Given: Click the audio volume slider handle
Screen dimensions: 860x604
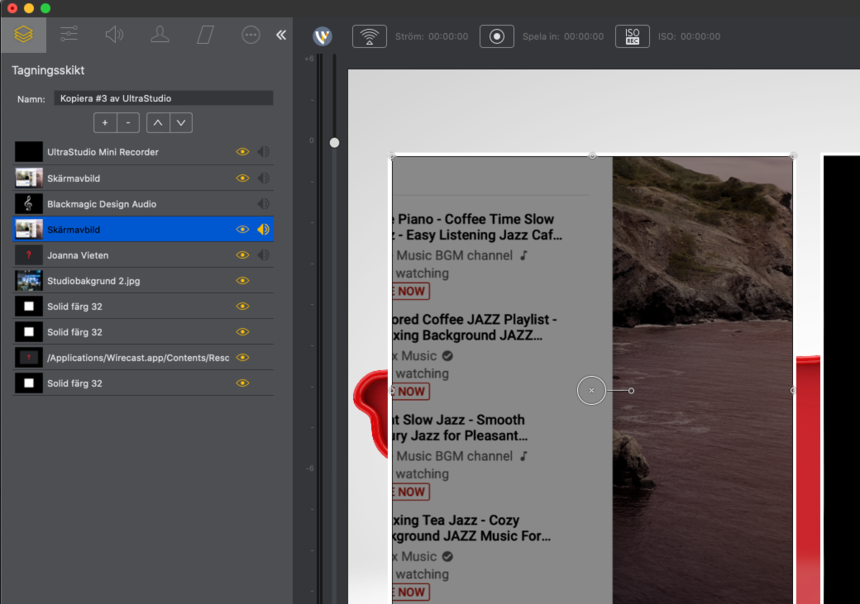Looking at the screenshot, I should (x=334, y=143).
